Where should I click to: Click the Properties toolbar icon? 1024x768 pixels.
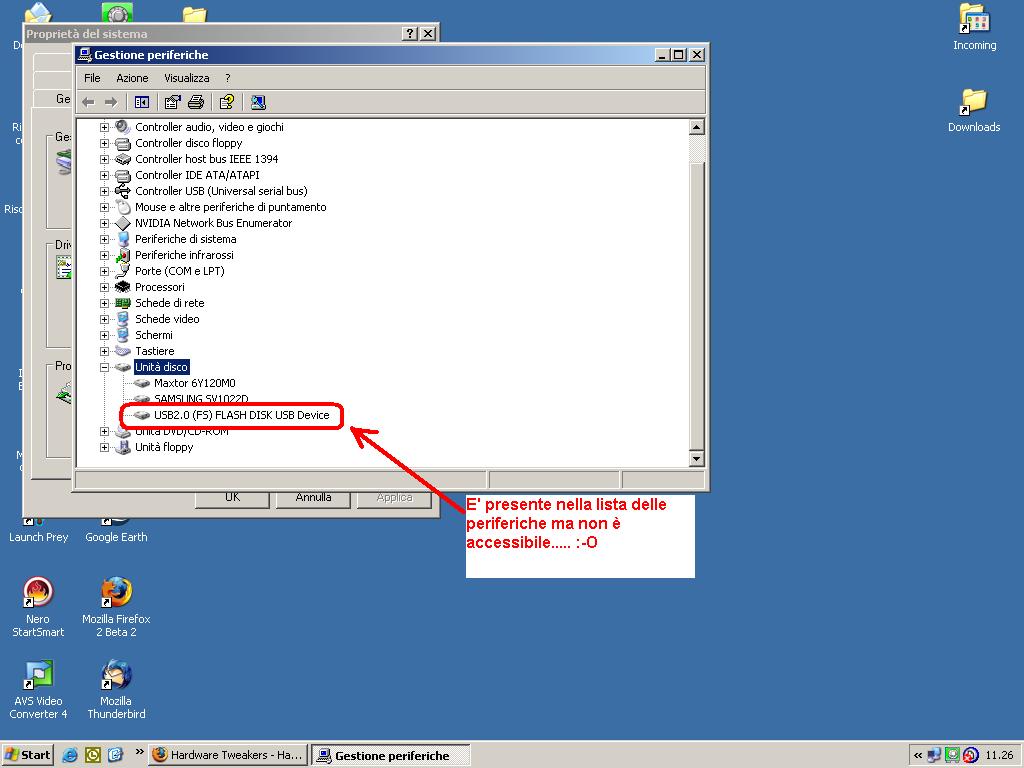173,102
